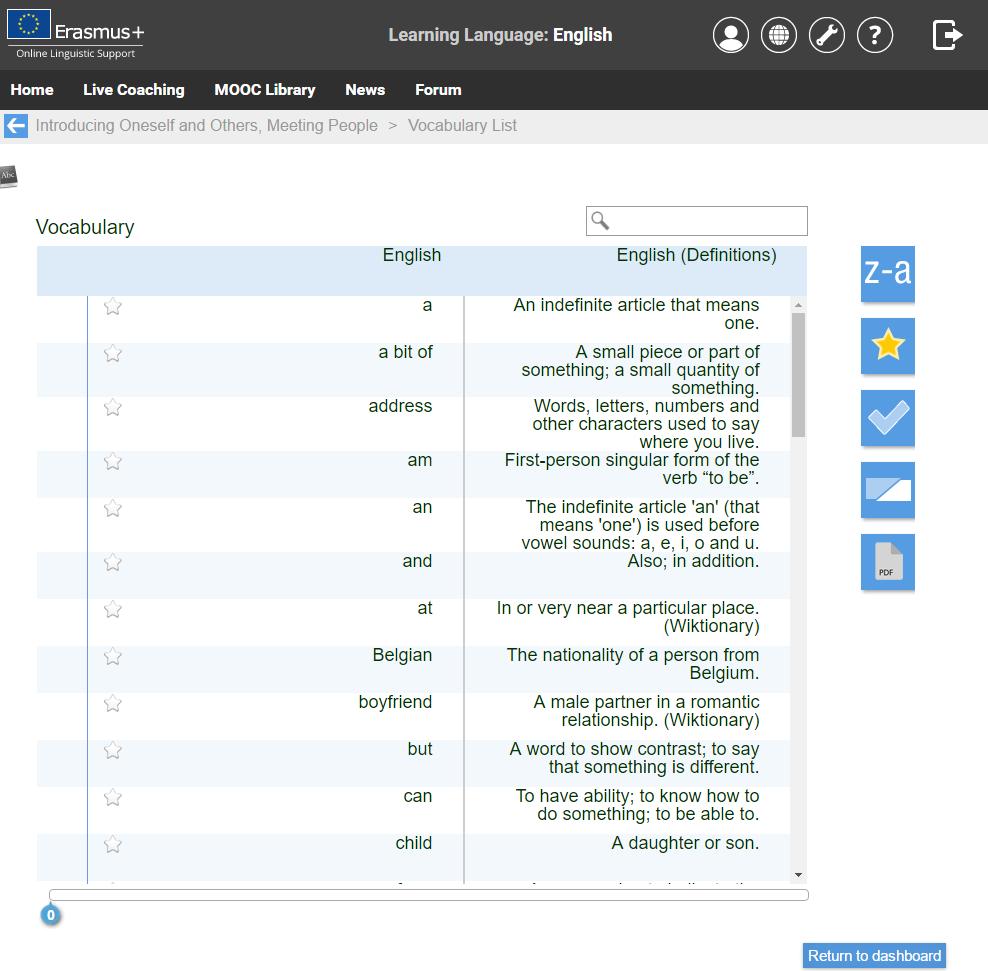Image resolution: width=988 pixels, height=971 pixels.
Task: Sort vocabulary with the z-a button
Action: pyautogui.click(x=887, y=273)
